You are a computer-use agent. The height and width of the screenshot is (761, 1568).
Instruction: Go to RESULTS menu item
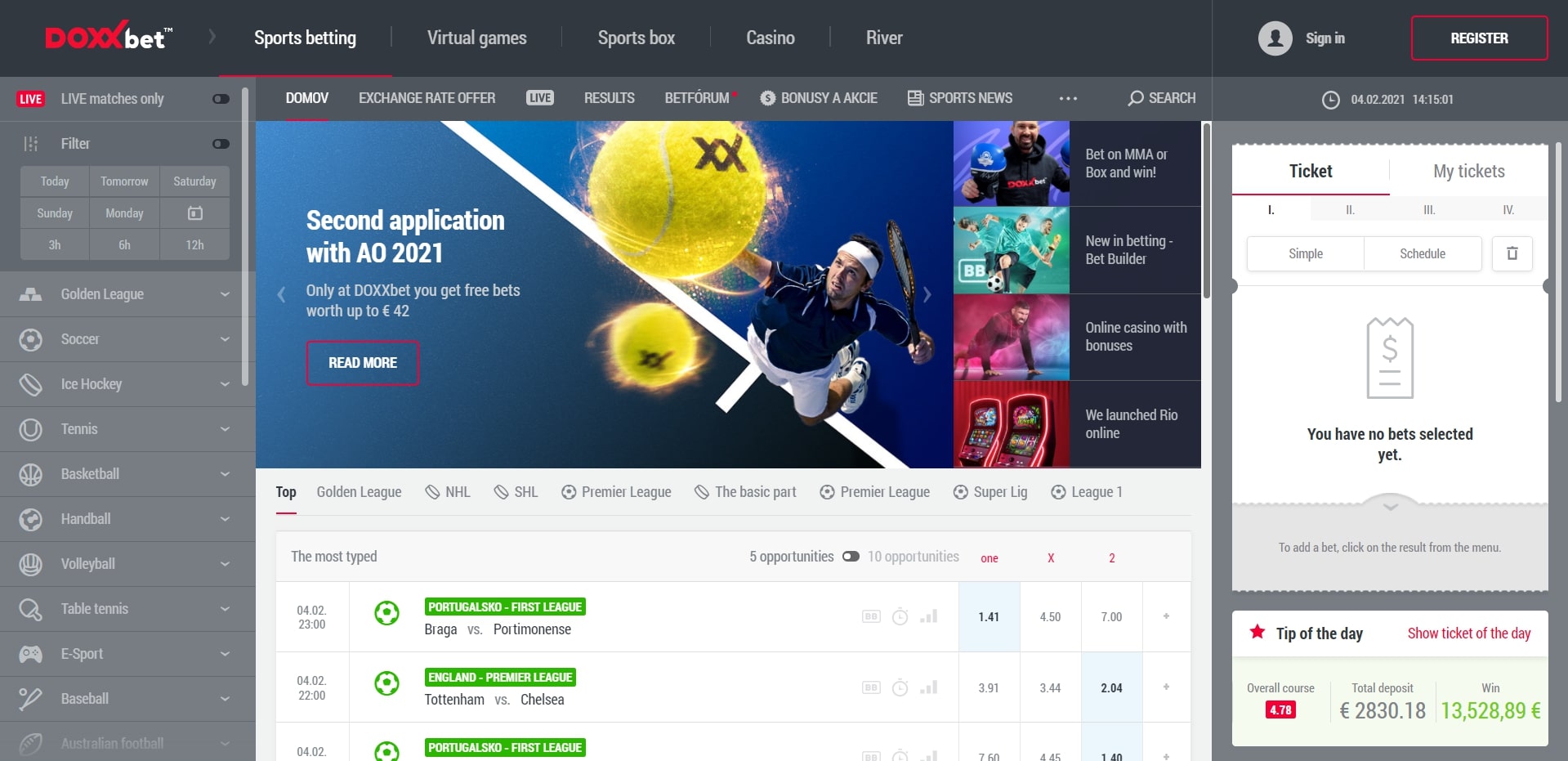pyautogui.click(x=610, y=98)
